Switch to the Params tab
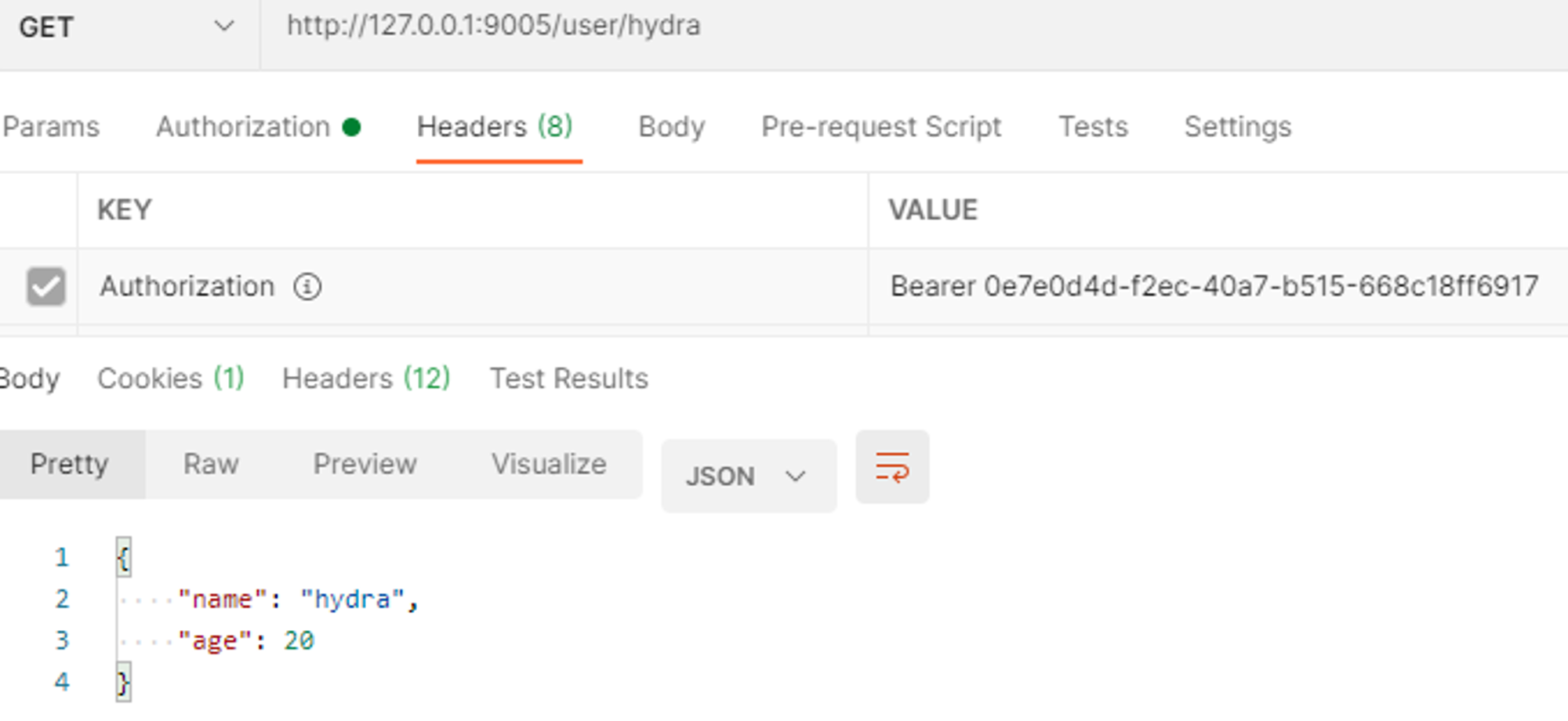The height and width of the screenshot is (721, 1568). point(51,126)
